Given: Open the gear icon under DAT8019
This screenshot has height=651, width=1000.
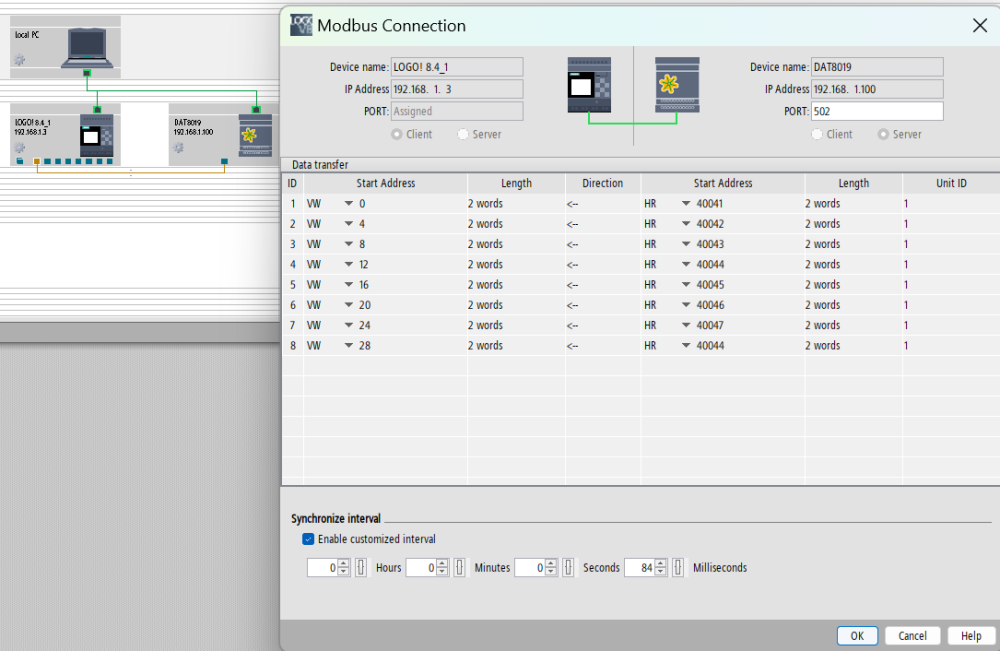Looking at the screenshot, I should click(178, 147).
